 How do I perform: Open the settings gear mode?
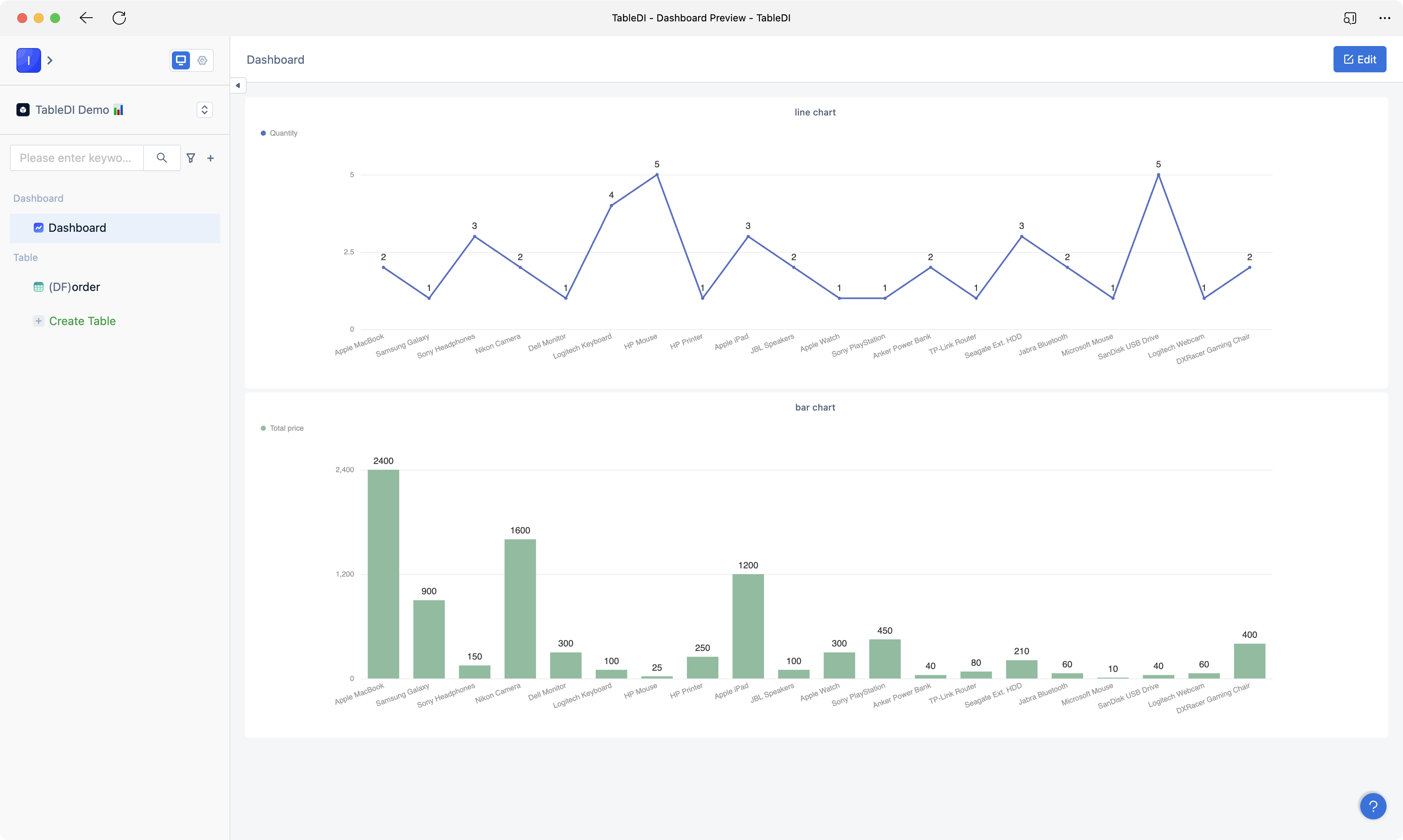(x=202, y=60)
